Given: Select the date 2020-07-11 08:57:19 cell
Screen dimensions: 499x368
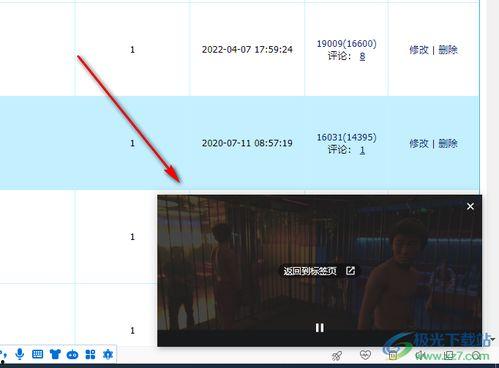Looking at the screenshot, I should (x=247, y=143).
